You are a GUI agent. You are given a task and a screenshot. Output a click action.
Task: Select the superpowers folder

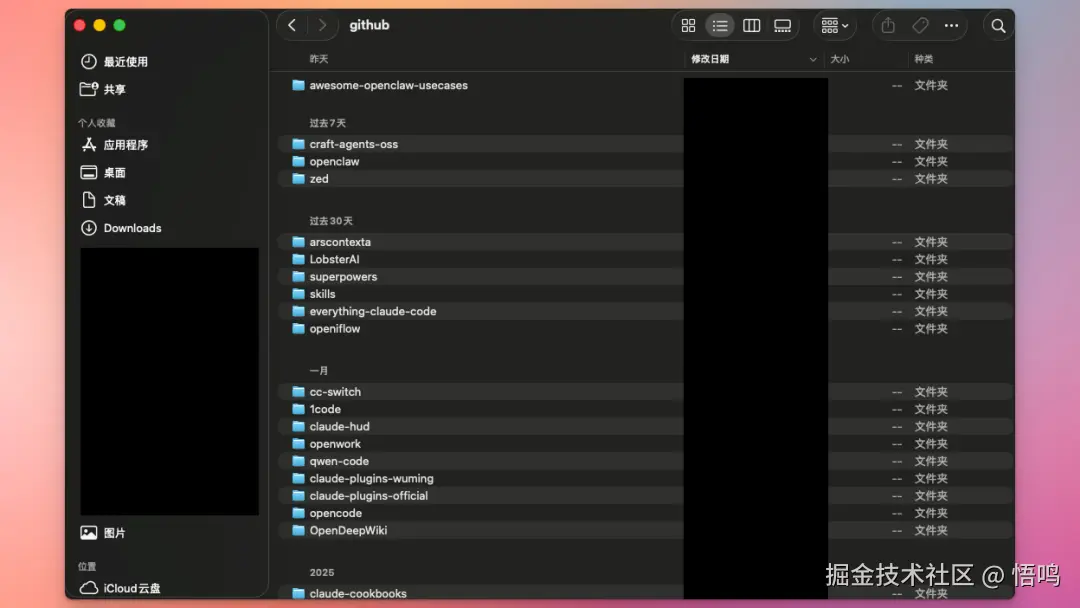[343, 276]
